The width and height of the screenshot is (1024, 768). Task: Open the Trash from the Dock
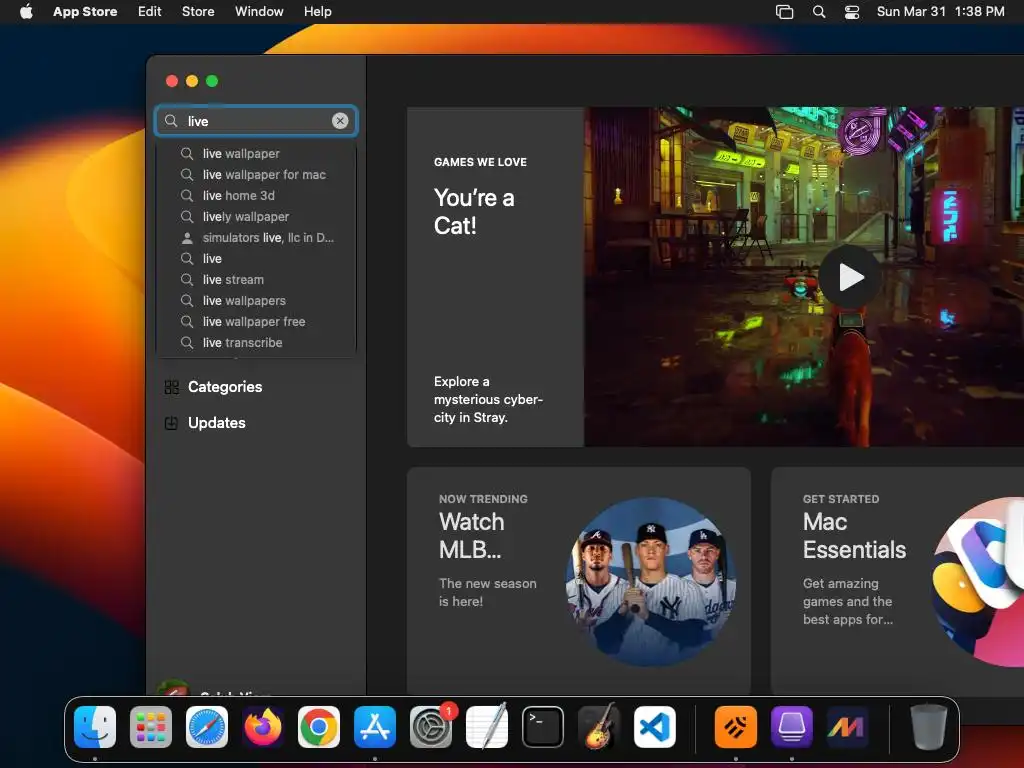(929, 727)
